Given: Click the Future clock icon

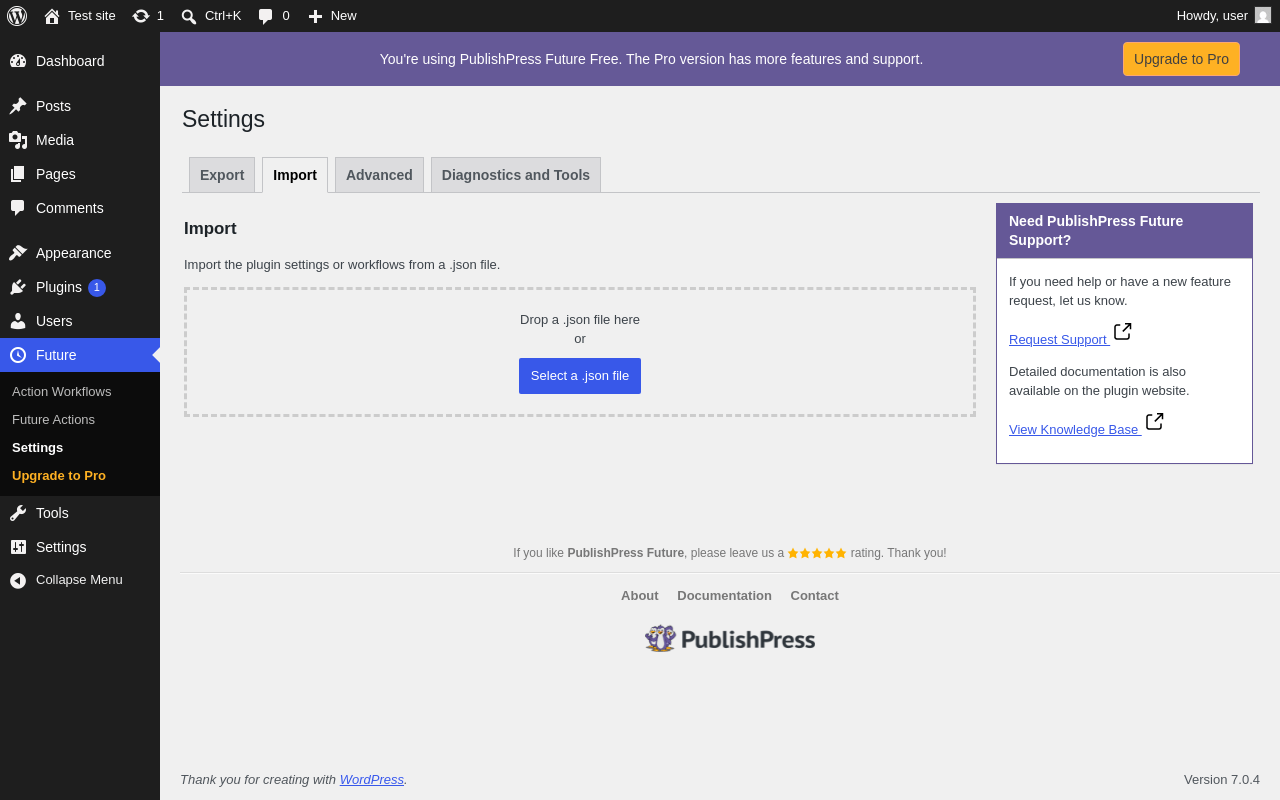Looking at the screenshot, I should 18,355.
